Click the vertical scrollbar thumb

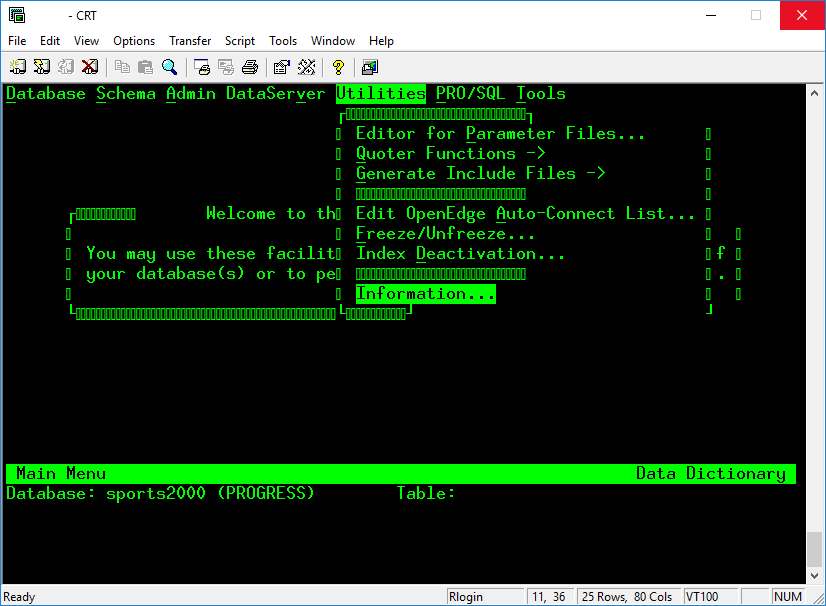pos(815,549)
